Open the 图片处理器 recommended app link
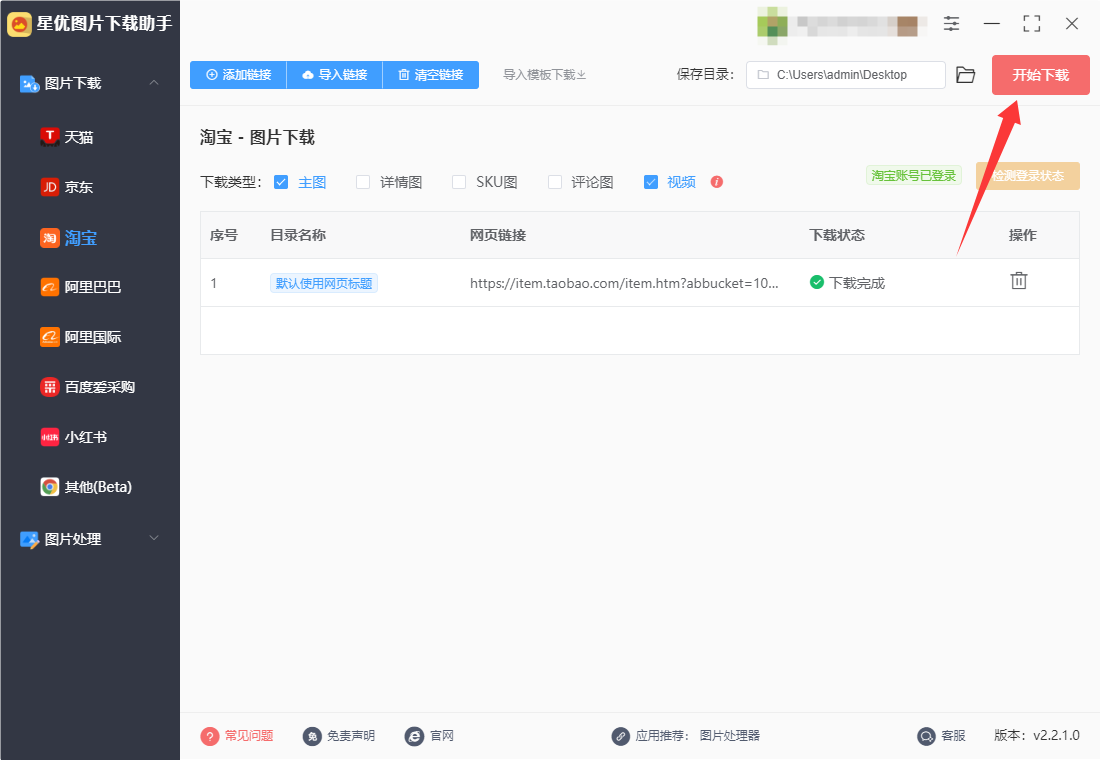The image size is (1100, 760). 730,735
